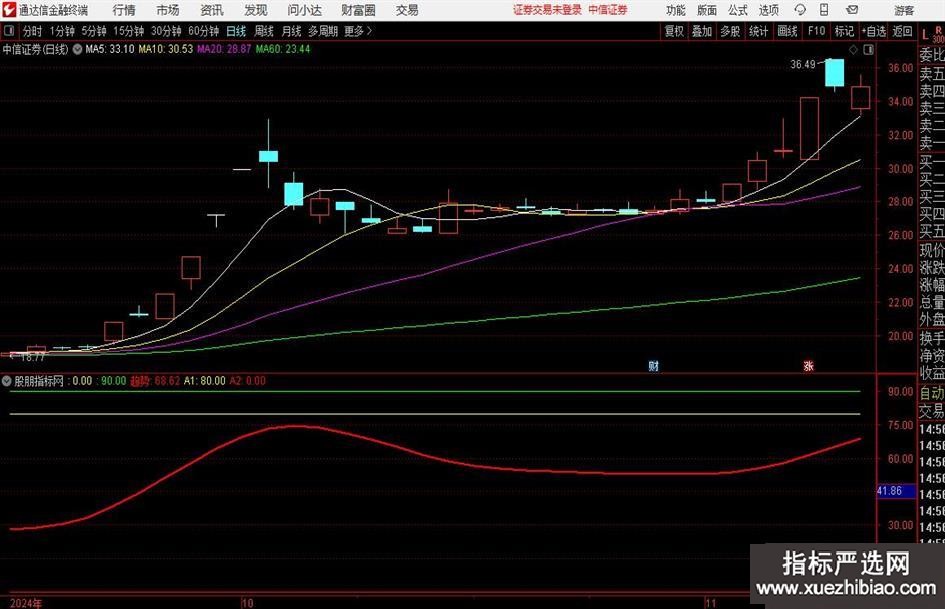Switch to 周线 weekly period
Viewport: 945px width, 609px height.
[x=263, y=31]
